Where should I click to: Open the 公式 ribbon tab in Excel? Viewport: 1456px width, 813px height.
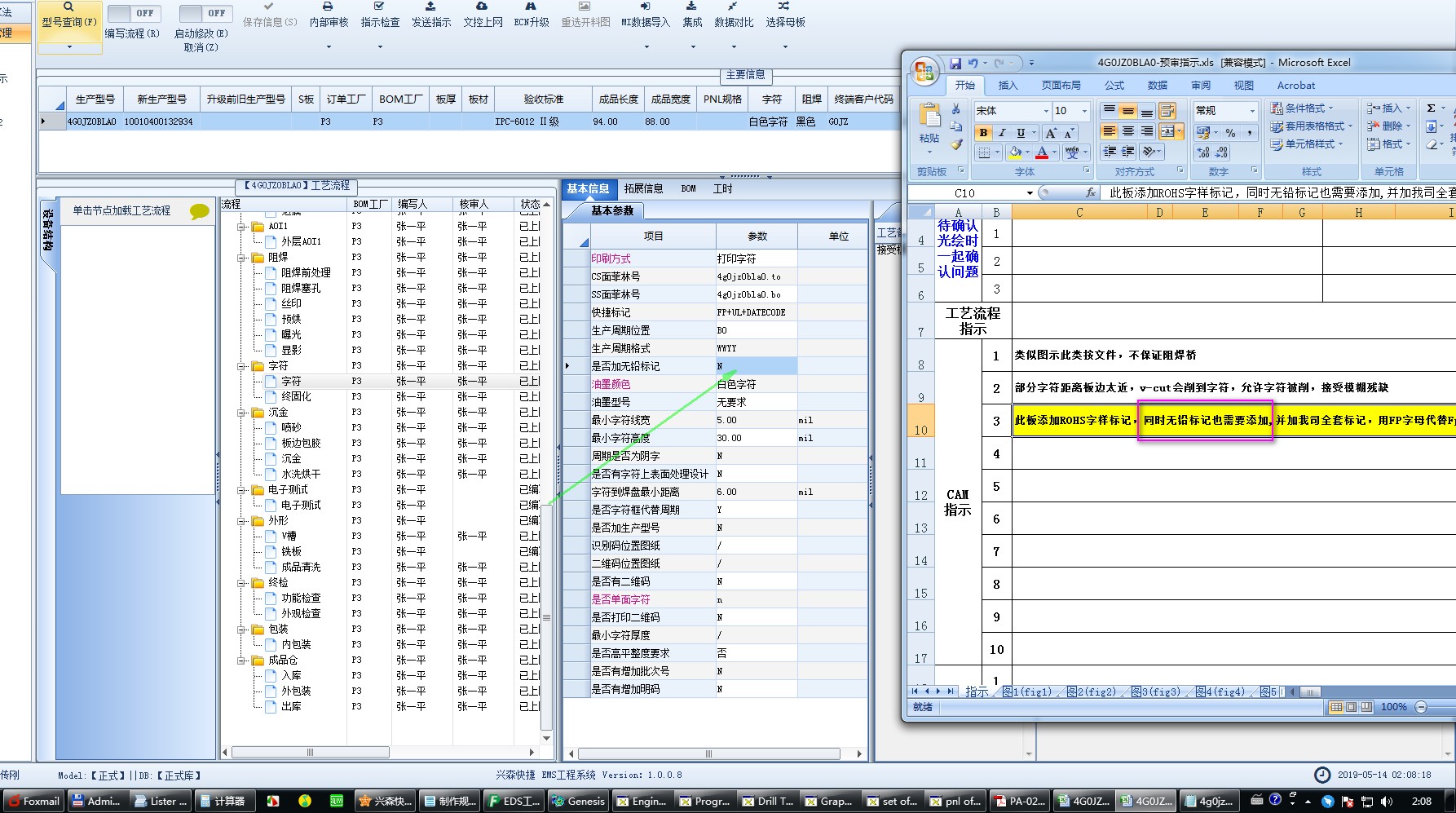1114,85
